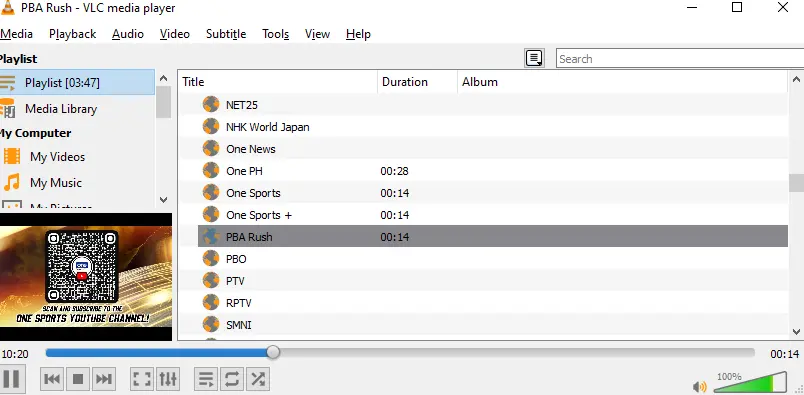Open the Tools menu
Viewport: 804px width, 395px height.
pos(275,34)
